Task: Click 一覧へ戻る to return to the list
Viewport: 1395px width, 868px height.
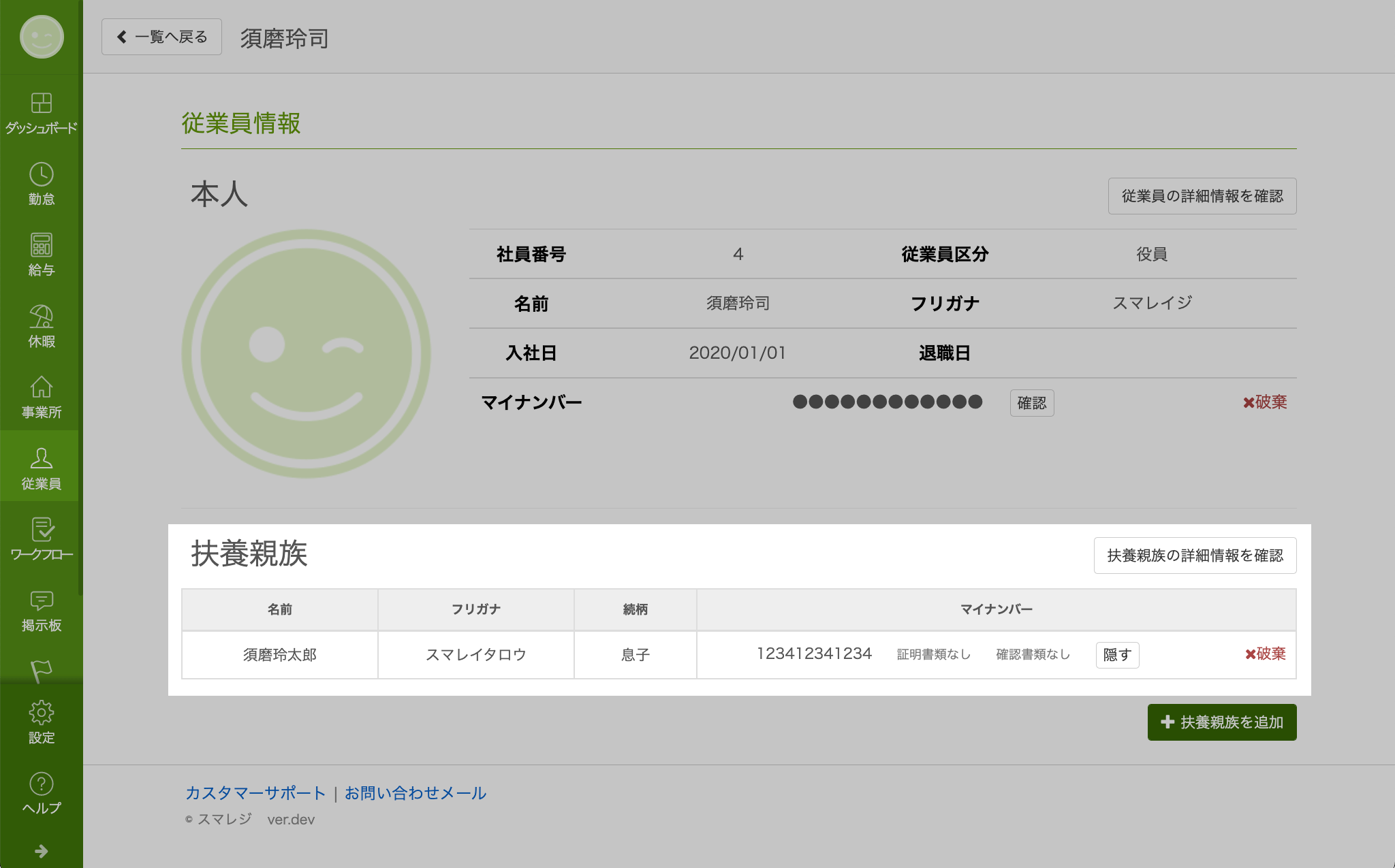Action: (161, 36)
